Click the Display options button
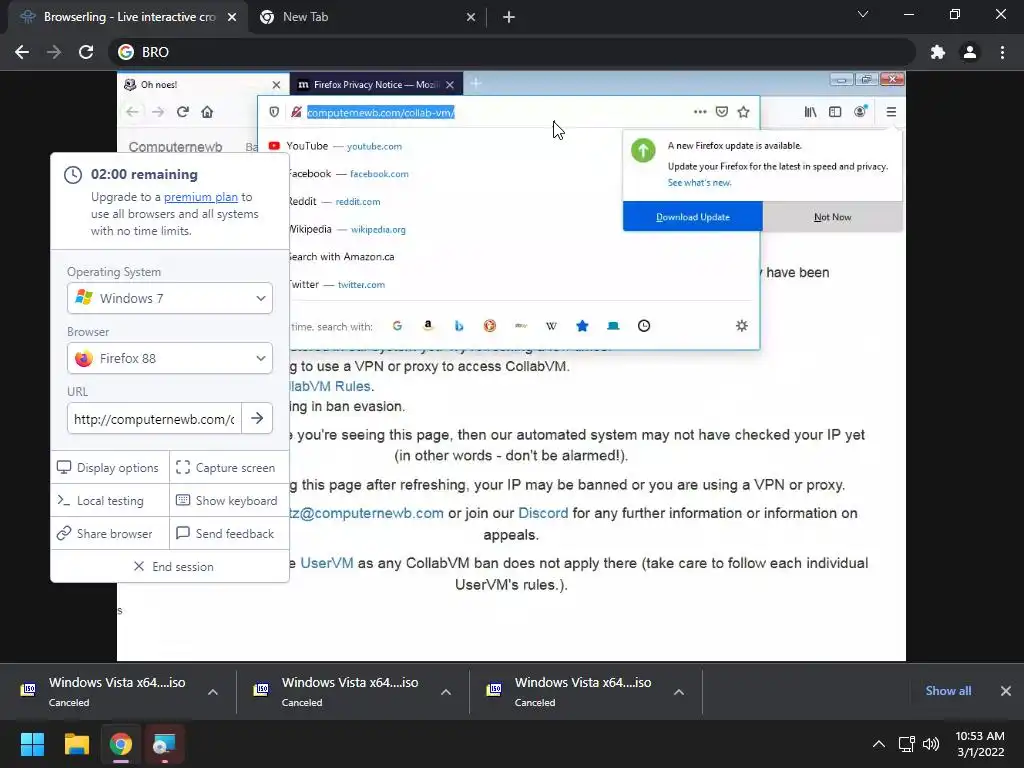The width and height of the screenshot is (1024, 768). coord(109,468)
